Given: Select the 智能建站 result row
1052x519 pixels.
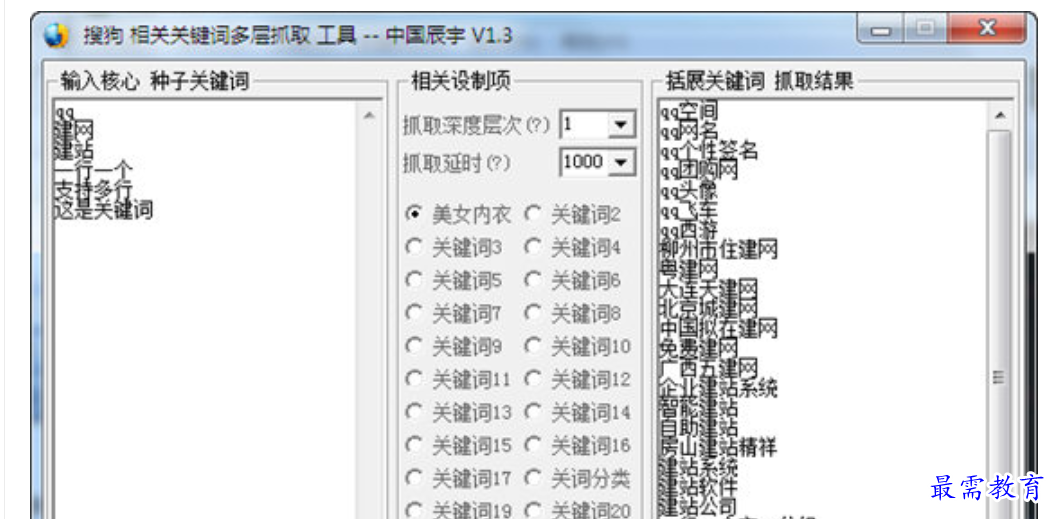Looking at the screenshot, I should [x=698, y=408].
